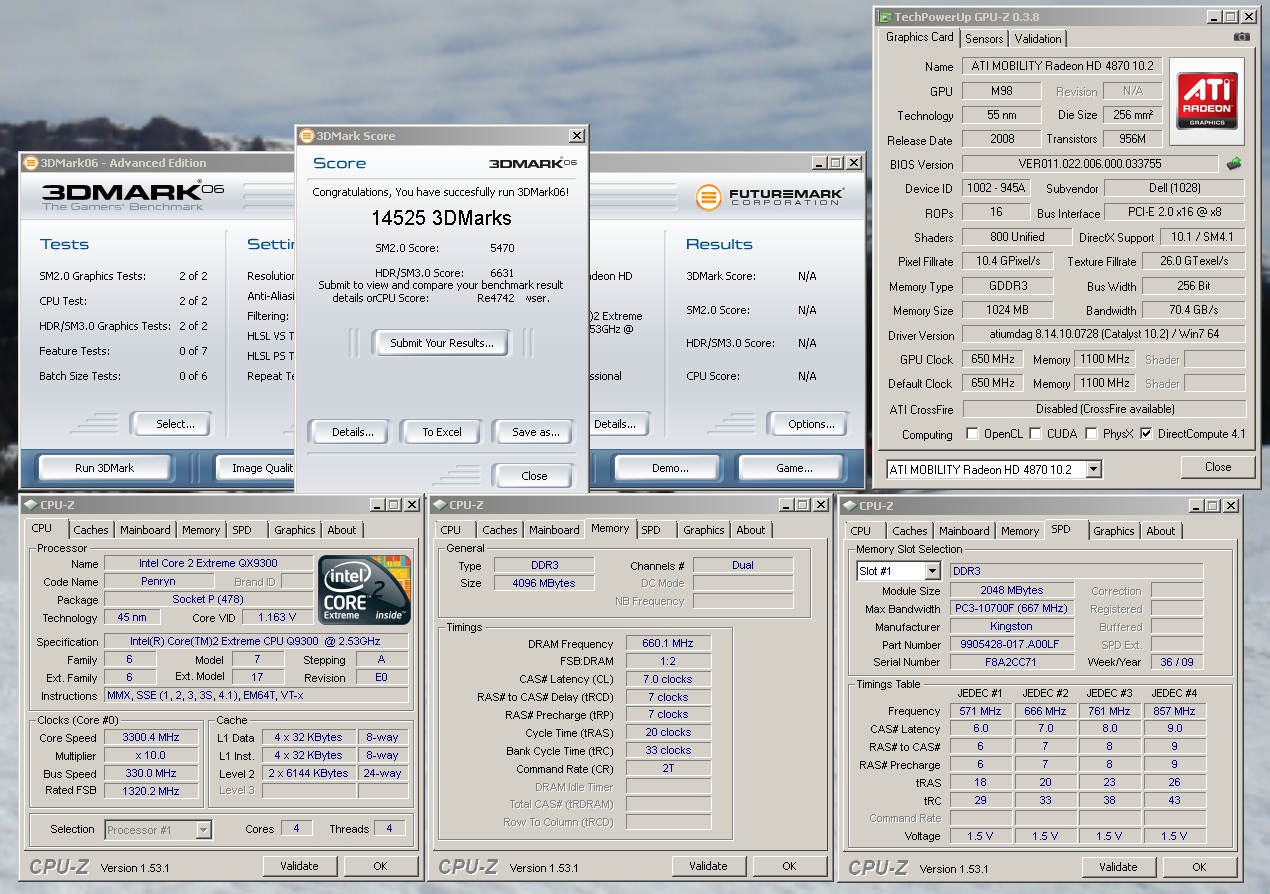Image resolution: width=1270 pixels, height=894 pixels.
Task: Click the BIOS save chip icon
Action: tap(1235, 163)
